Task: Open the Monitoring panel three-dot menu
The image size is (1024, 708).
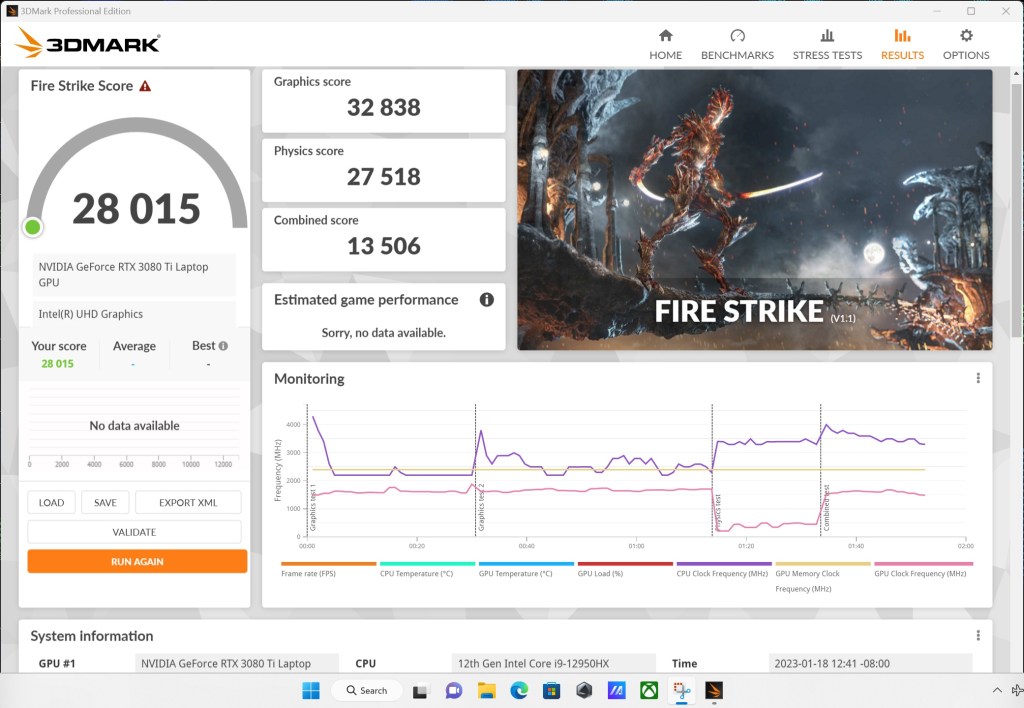Action: pyautogui.click(x=977, y=378)
